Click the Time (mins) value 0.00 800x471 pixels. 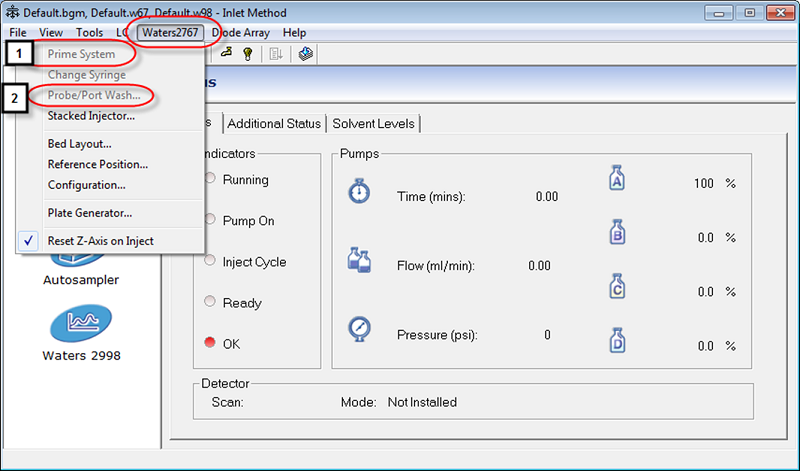coord(546,196)
